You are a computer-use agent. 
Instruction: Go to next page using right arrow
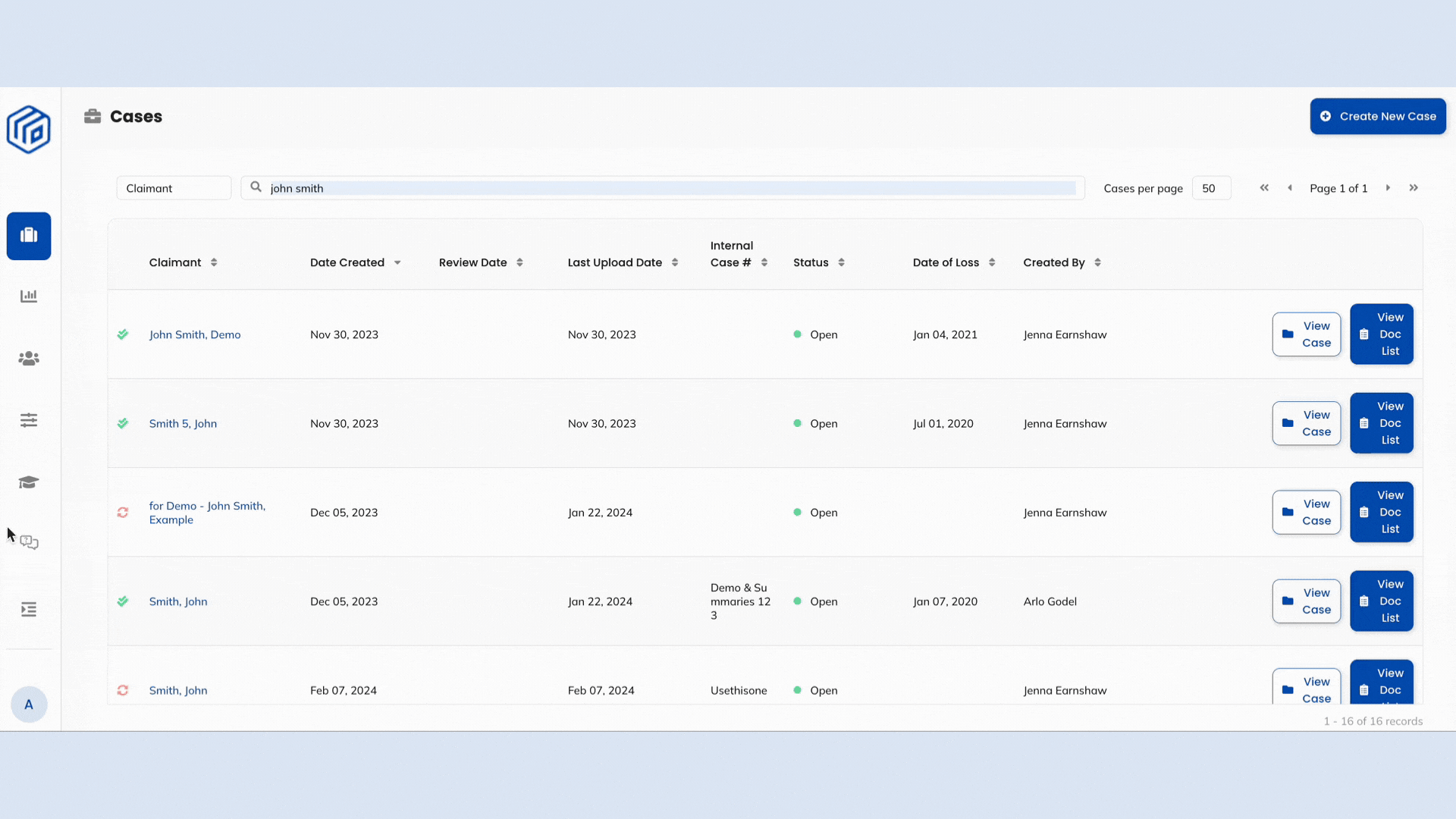(1387, 187)
